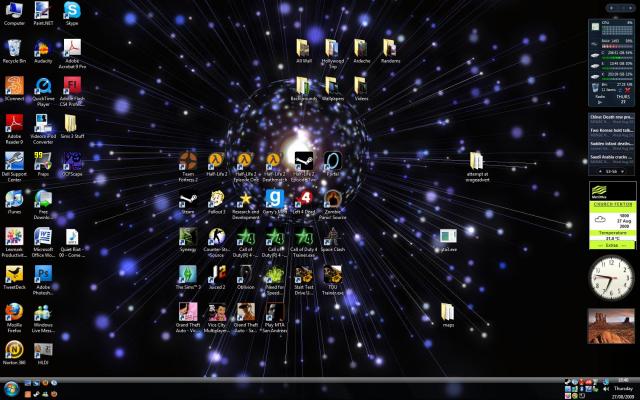The width and height of the screenshot is (640, 400).
Task: Open the taskbar date and time
Action: coord(622,388)
